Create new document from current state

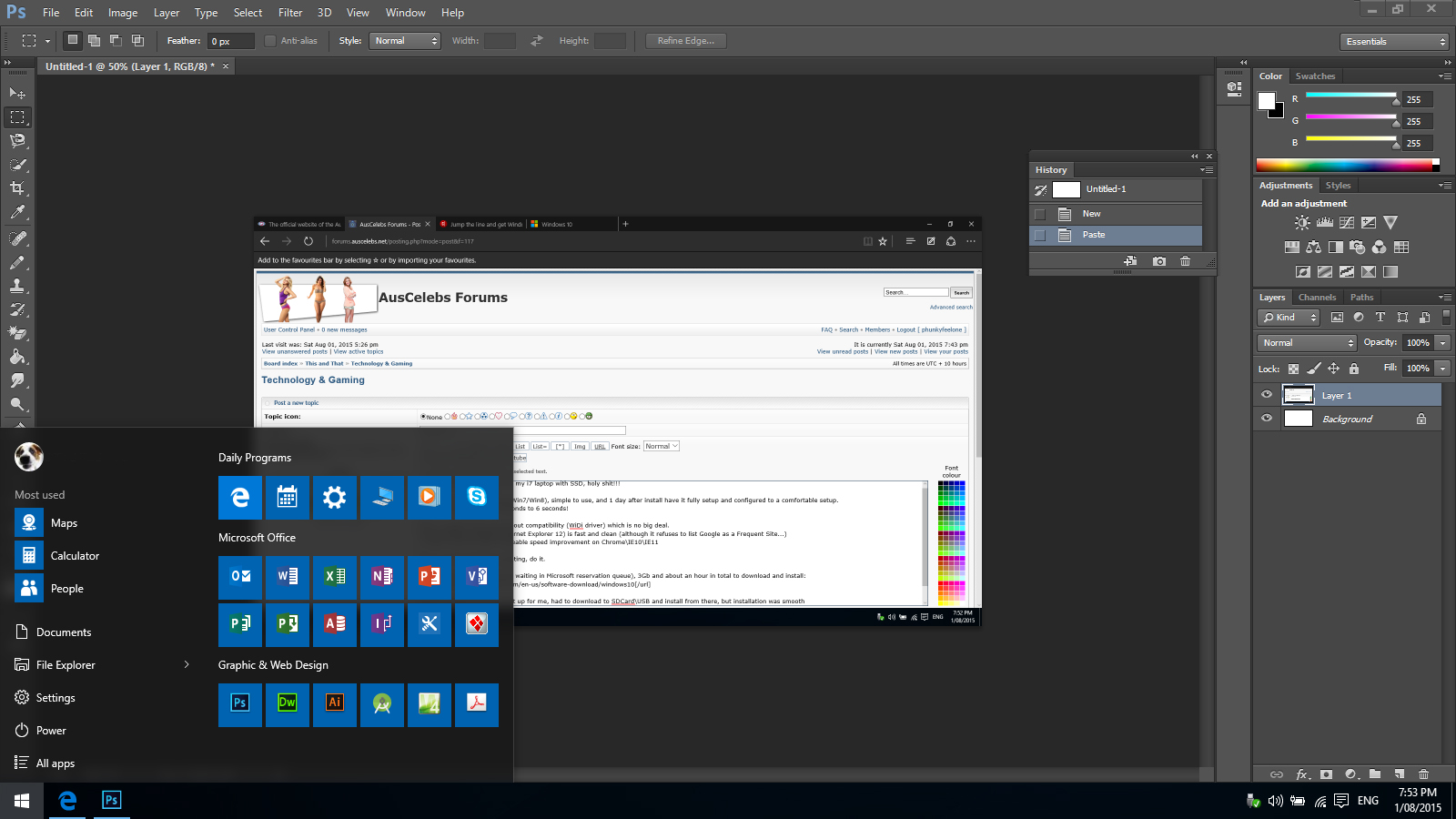[1130, 261]
